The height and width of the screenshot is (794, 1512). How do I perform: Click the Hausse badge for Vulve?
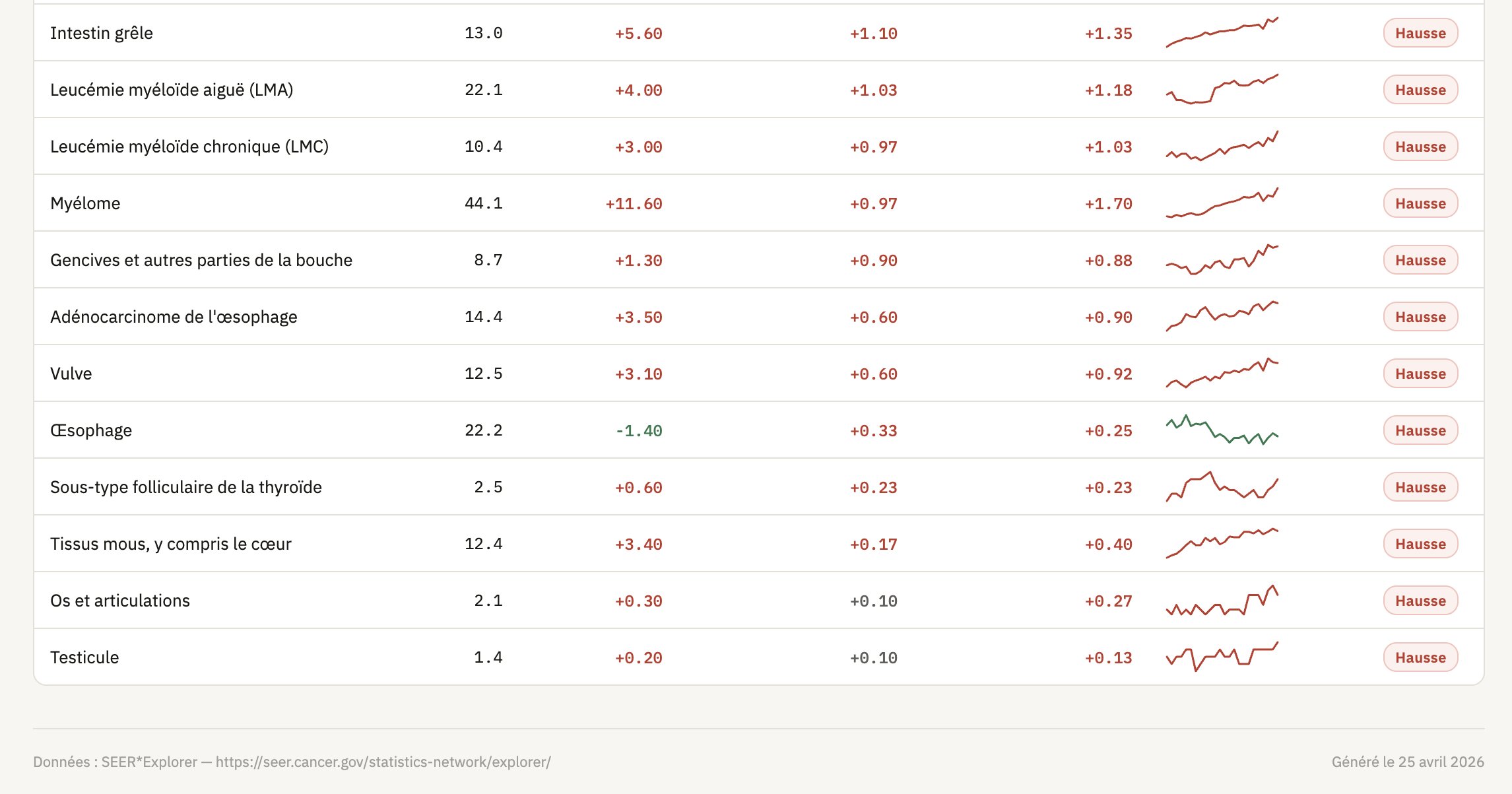pos(1420,374)
